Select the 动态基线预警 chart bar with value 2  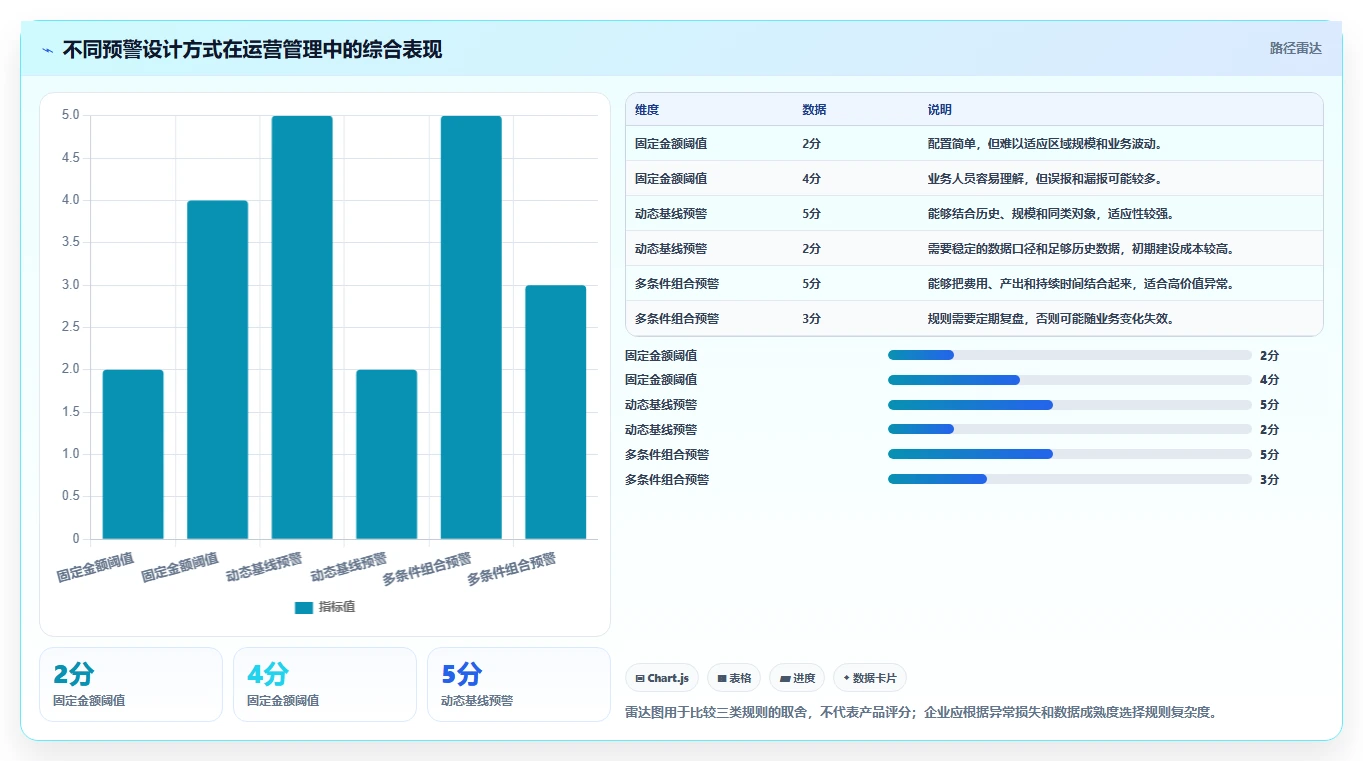[x=386, y=455]
